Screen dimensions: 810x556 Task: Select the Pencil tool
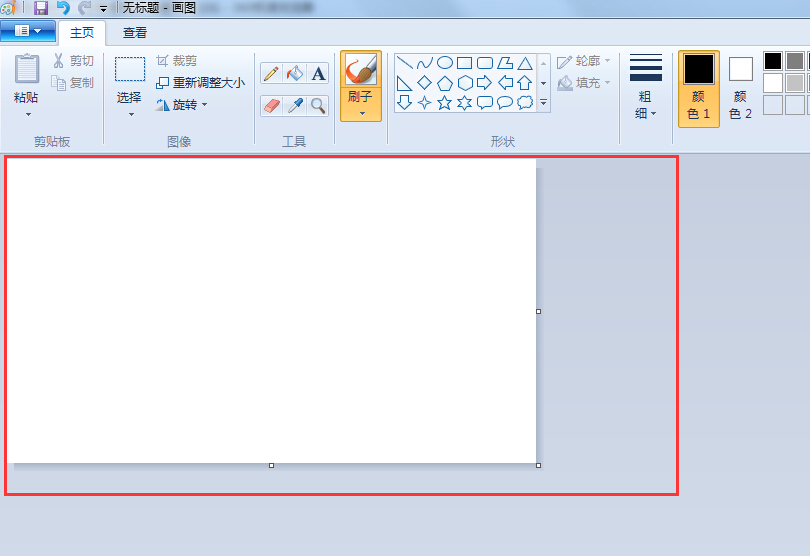[271, 73]
